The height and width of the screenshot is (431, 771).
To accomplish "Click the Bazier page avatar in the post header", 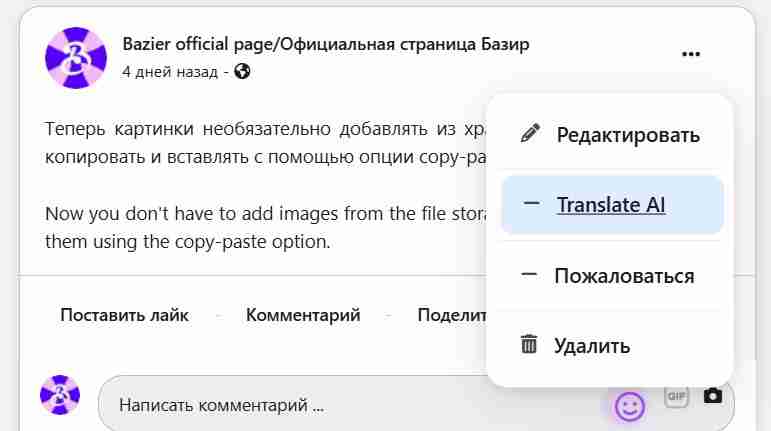I will (76, 58).
